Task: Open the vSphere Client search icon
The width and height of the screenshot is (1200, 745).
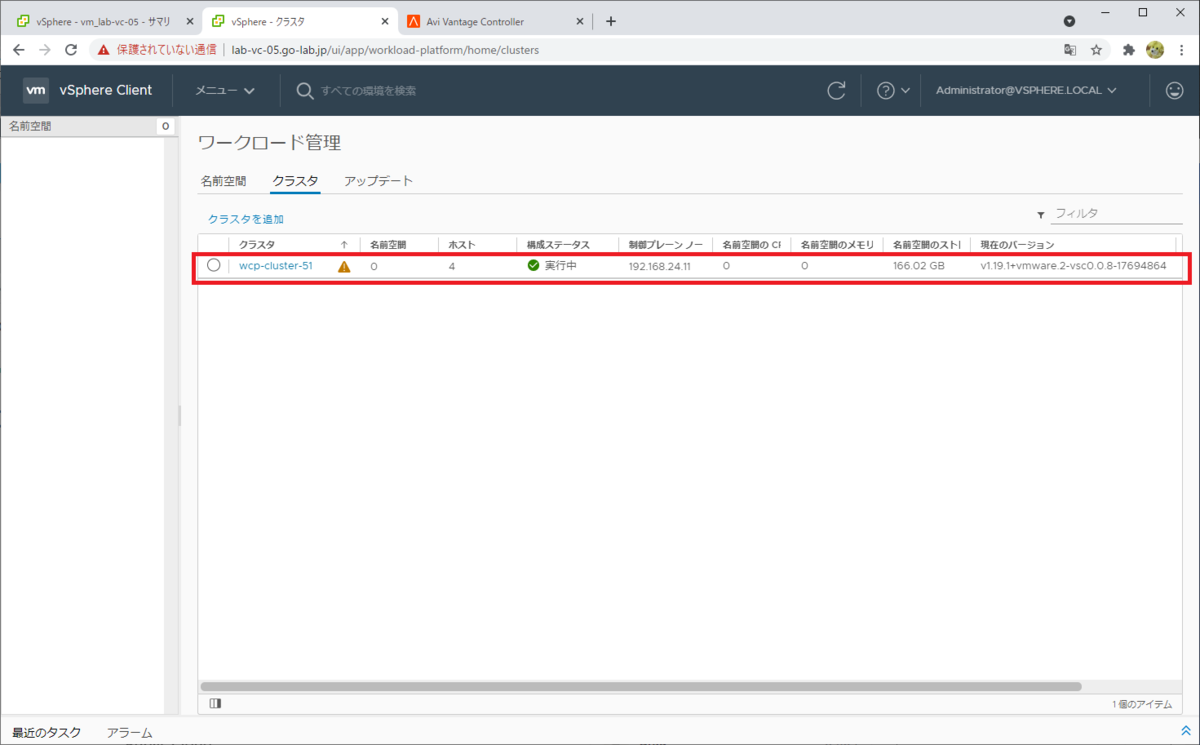Action: (x=304, y=90)
